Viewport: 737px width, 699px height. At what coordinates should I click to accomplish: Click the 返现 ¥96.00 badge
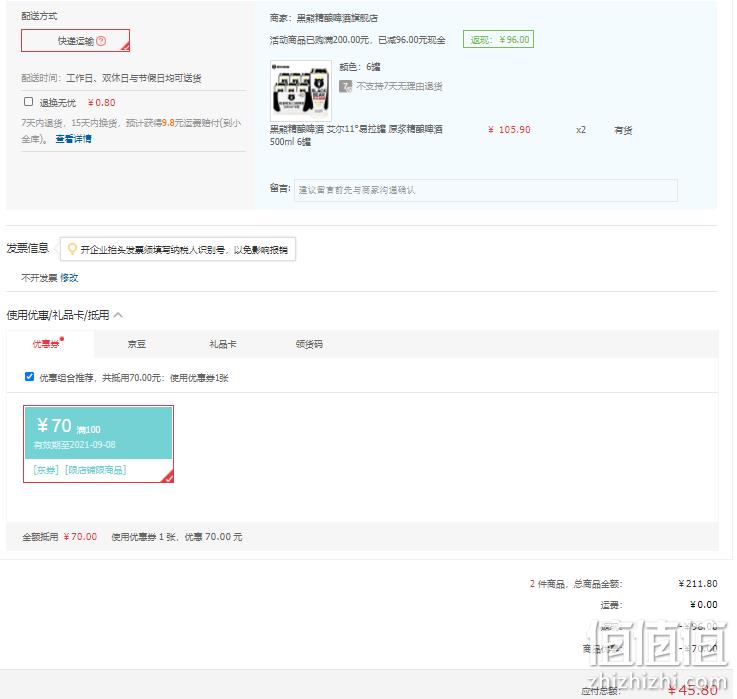click(498, 39)
